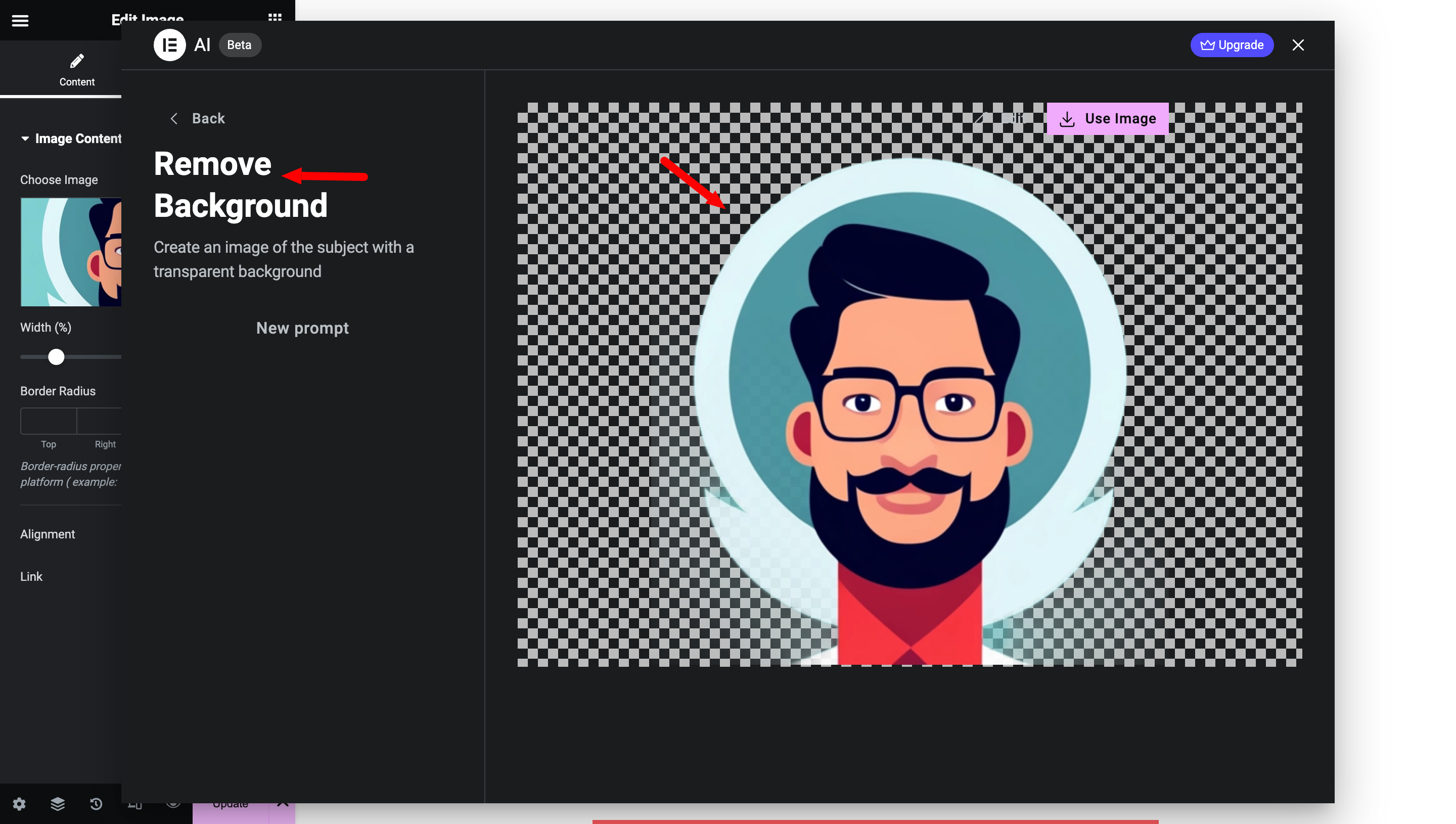
Task: Click the Border Radius Right input field
Action: tap(100, 421)
